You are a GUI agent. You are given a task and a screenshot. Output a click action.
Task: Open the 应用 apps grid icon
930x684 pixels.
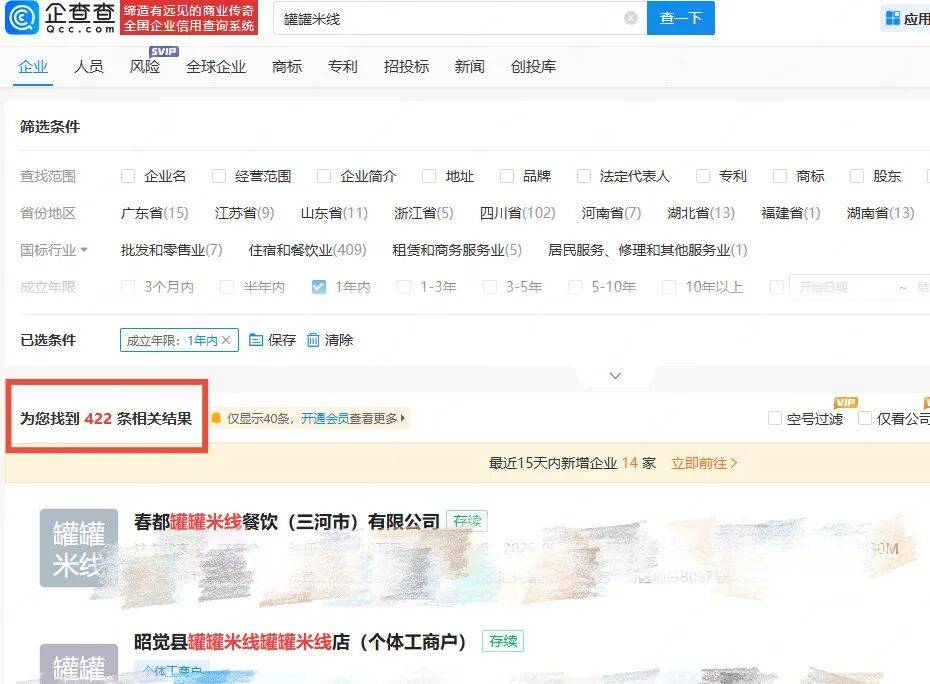[x=892, y=18]
